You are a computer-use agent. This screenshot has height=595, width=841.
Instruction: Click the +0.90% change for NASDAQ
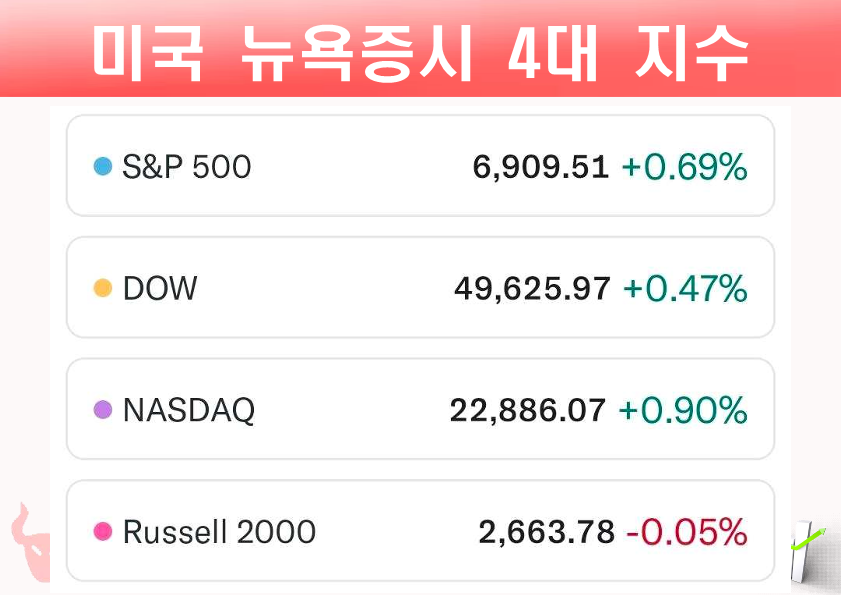pos(683,410)
